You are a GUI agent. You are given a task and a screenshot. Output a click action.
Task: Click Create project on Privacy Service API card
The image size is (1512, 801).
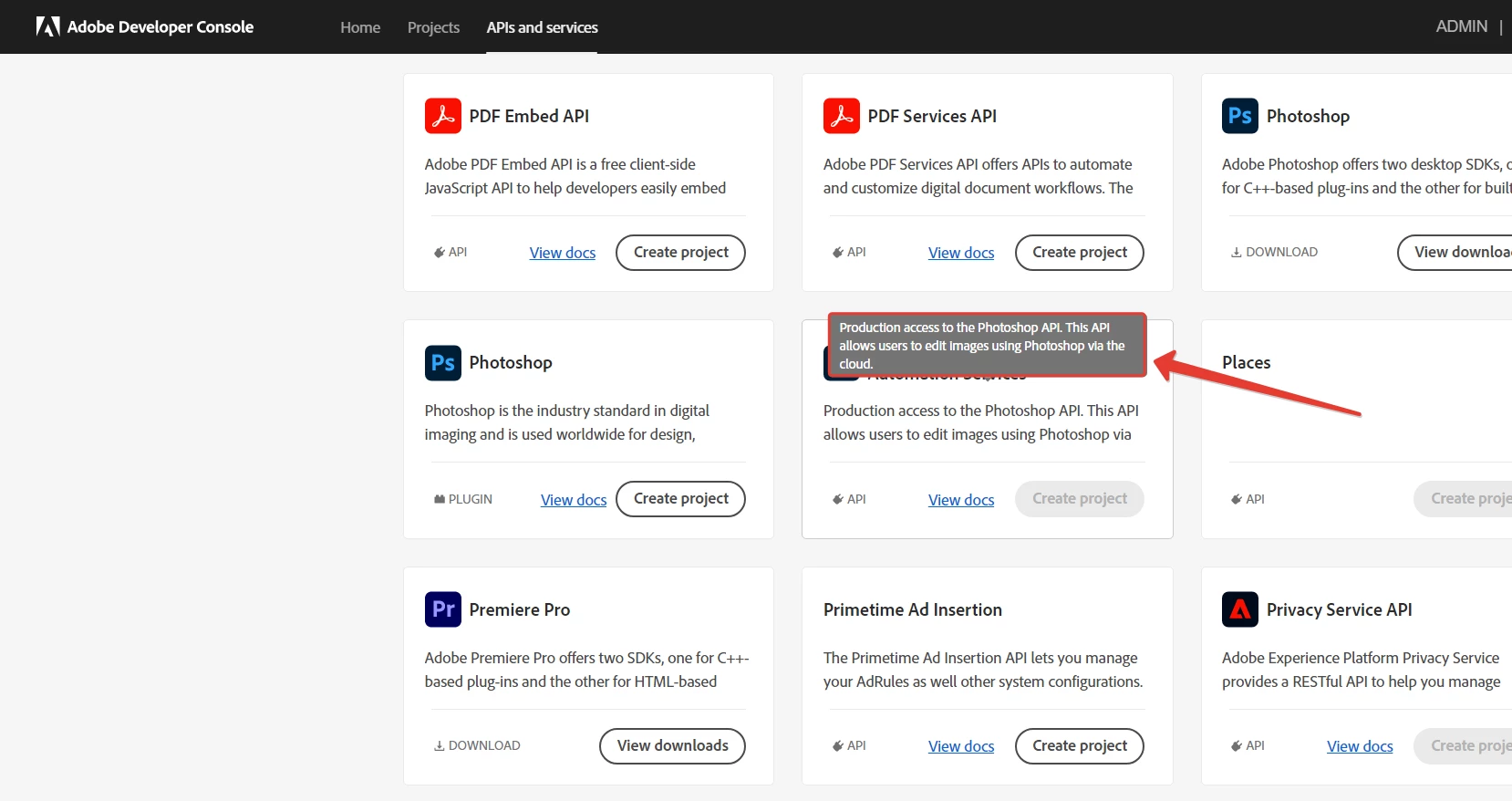pos(1463,745)
